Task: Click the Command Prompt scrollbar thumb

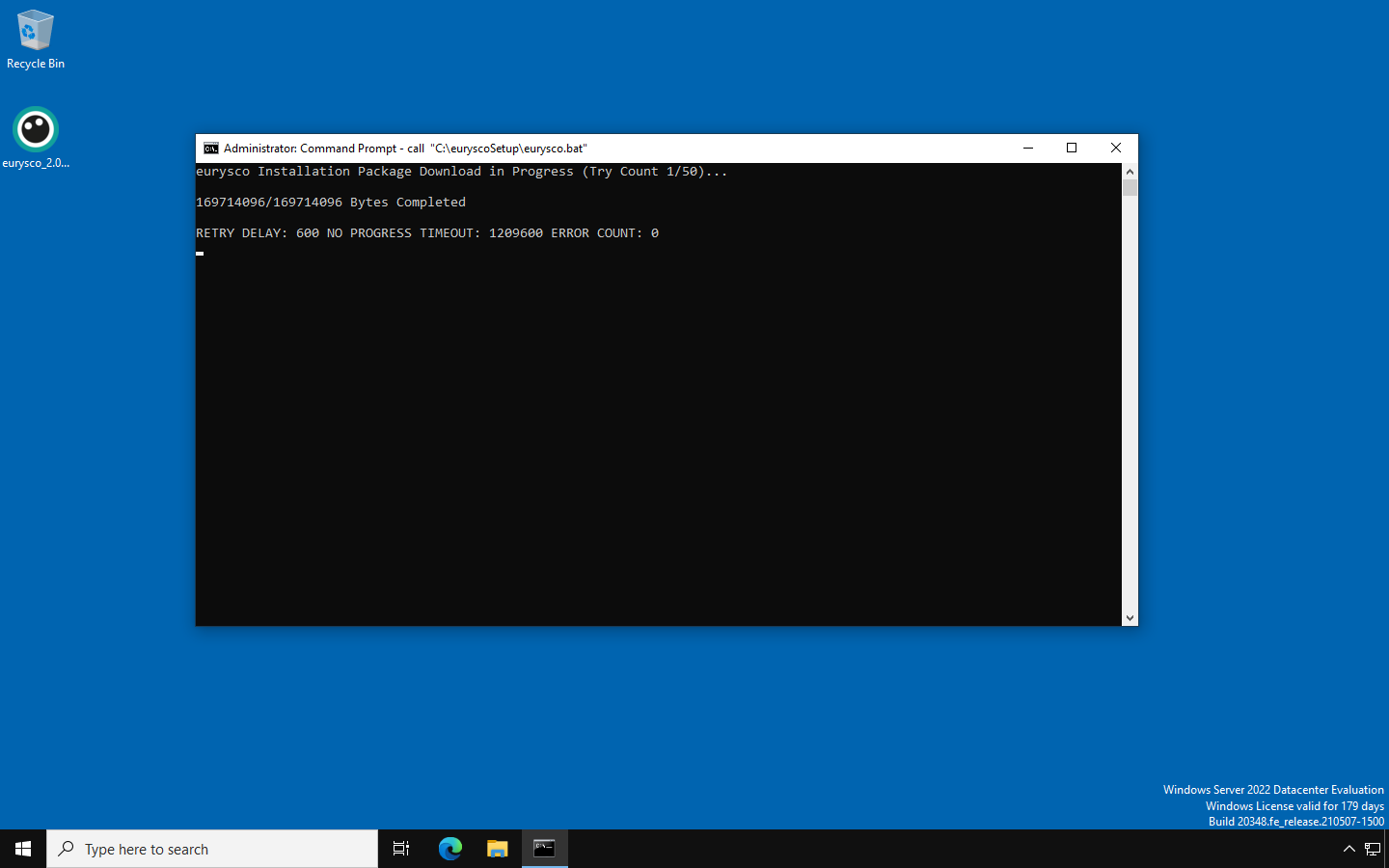Action: coord(1130,188)
